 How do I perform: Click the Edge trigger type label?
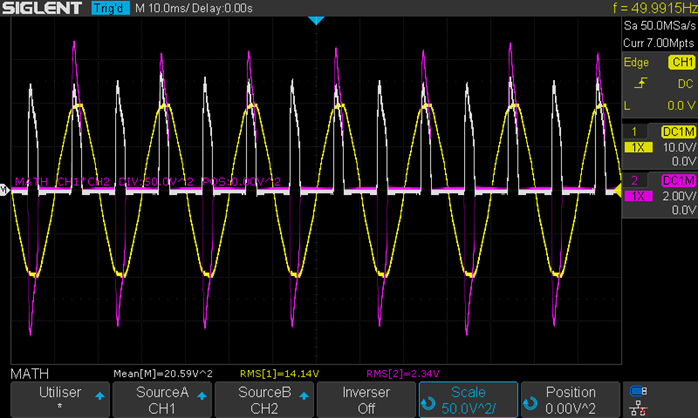[x=636, y=62]
